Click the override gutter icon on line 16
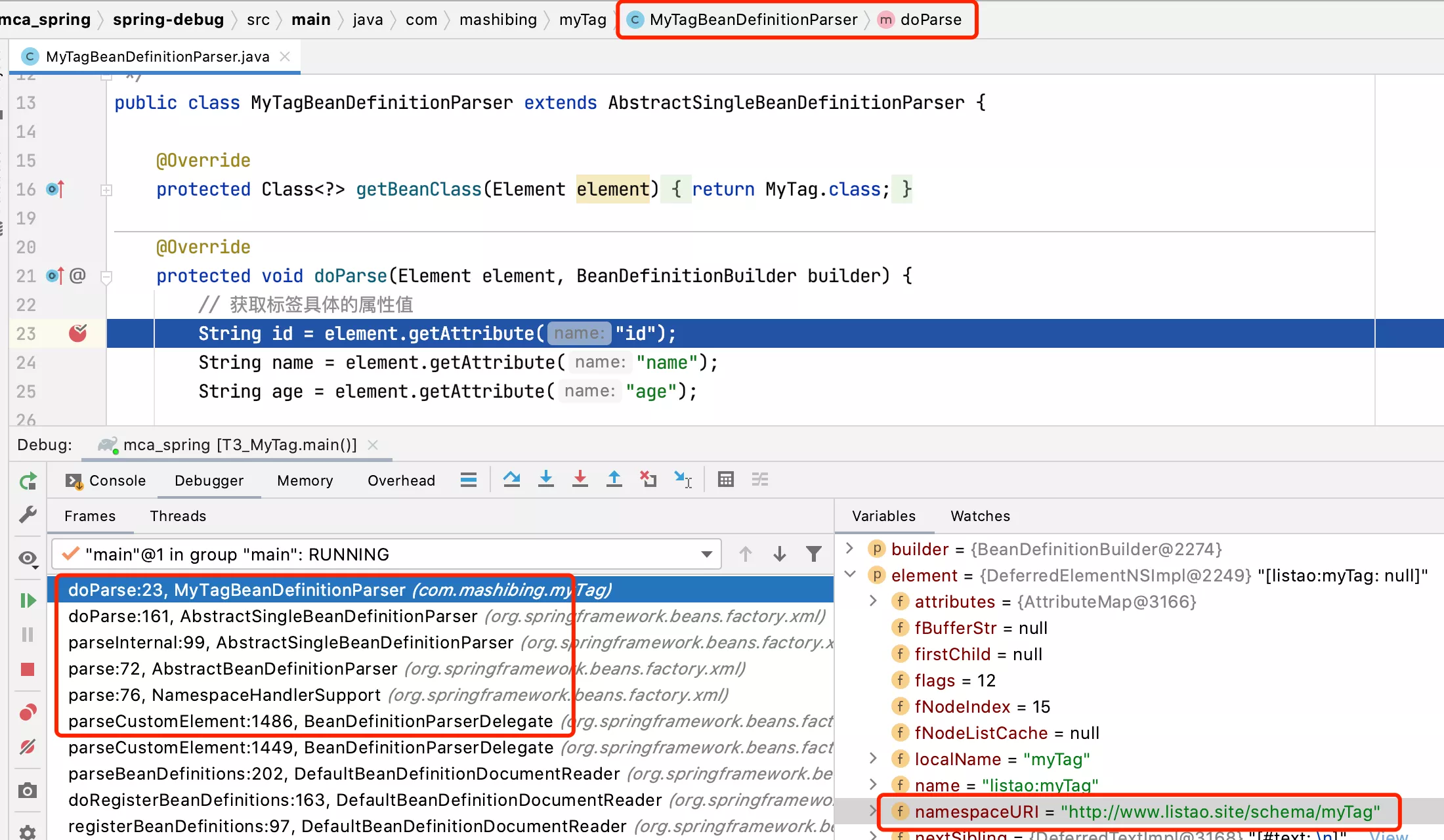 tap(55, 190)
